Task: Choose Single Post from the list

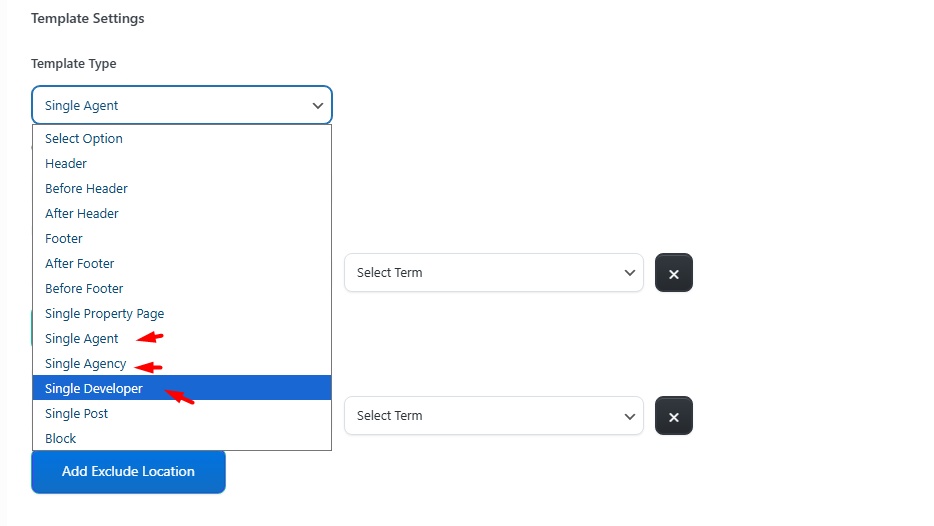Action: pos(76,414)
